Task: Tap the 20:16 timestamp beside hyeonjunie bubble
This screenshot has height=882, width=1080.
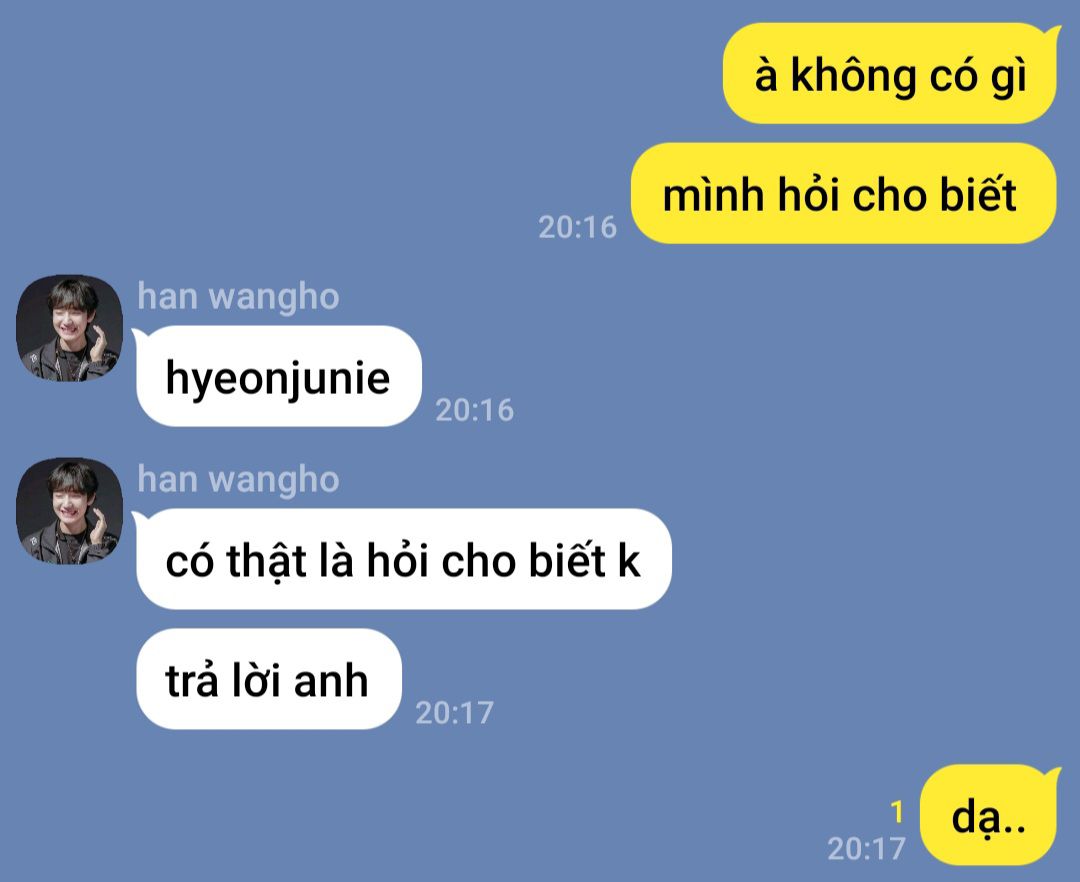Action: pyautogui.click(x=475, y=410)
